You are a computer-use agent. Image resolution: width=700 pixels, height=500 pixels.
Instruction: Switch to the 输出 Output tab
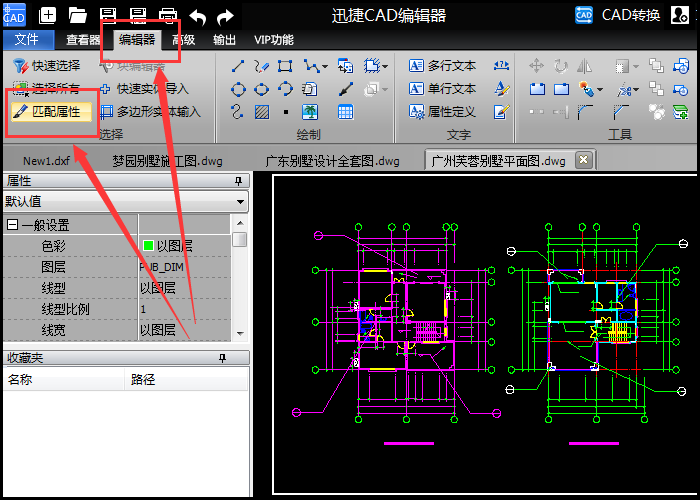point(224,40)
